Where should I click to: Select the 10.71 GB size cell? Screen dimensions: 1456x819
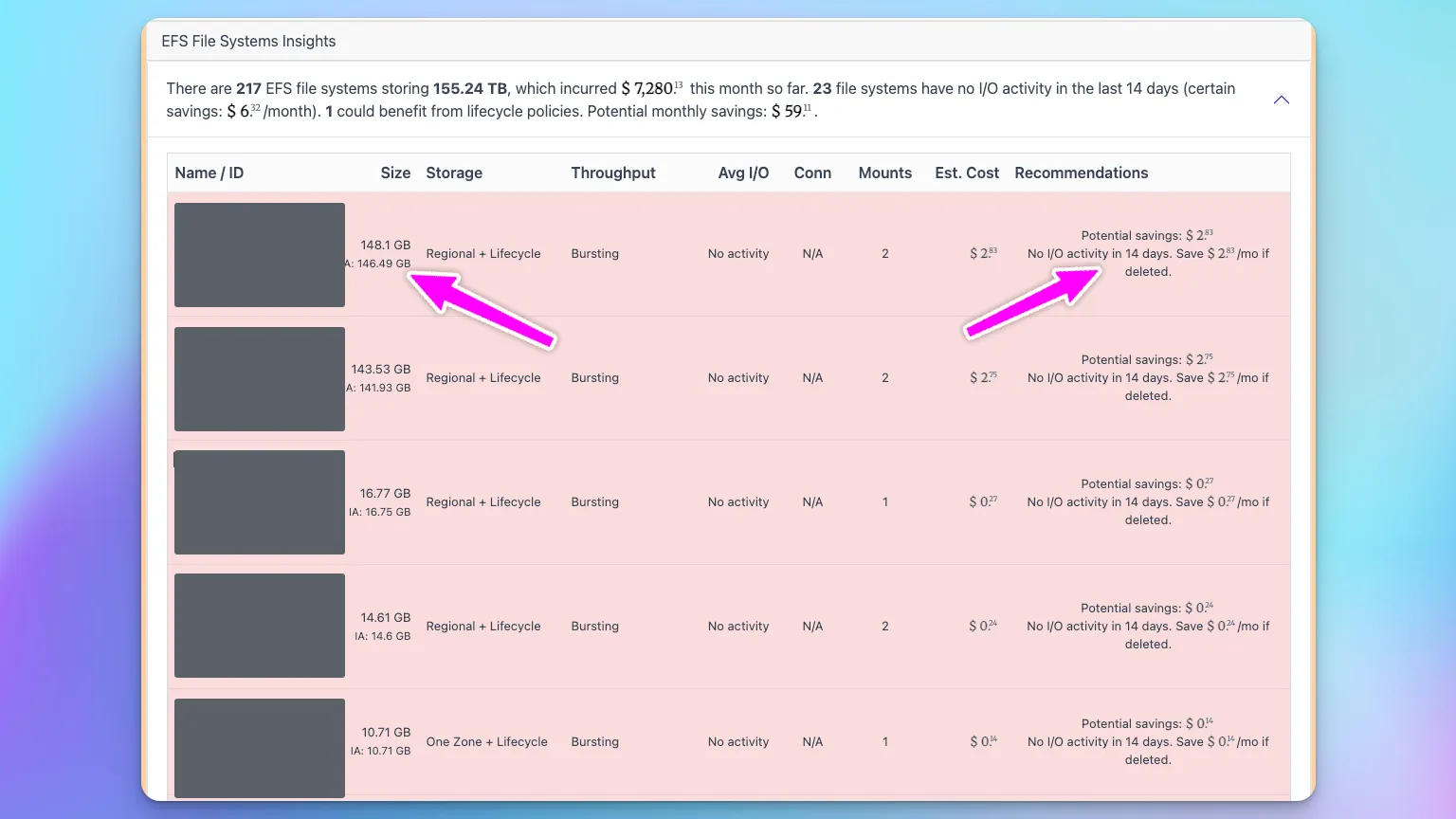point(386,732)
